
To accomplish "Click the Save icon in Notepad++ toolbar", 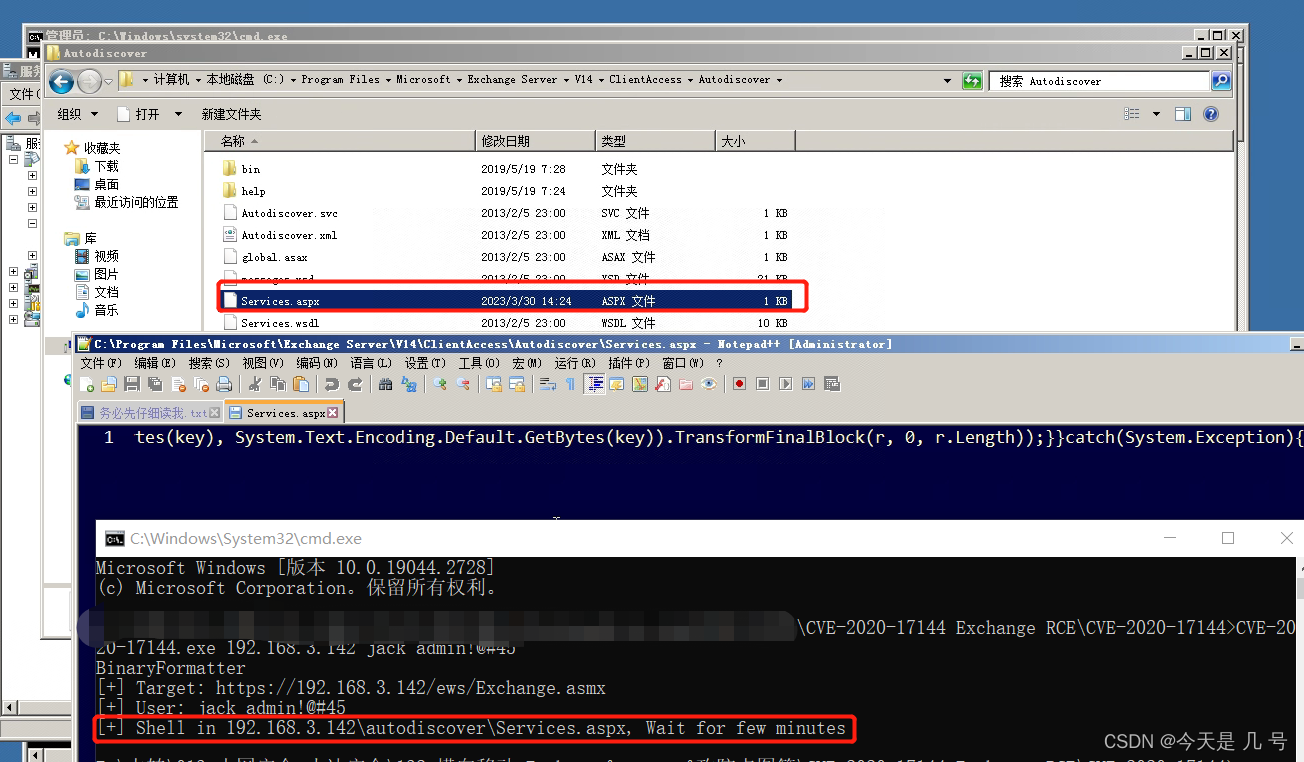I will [132, 384].
